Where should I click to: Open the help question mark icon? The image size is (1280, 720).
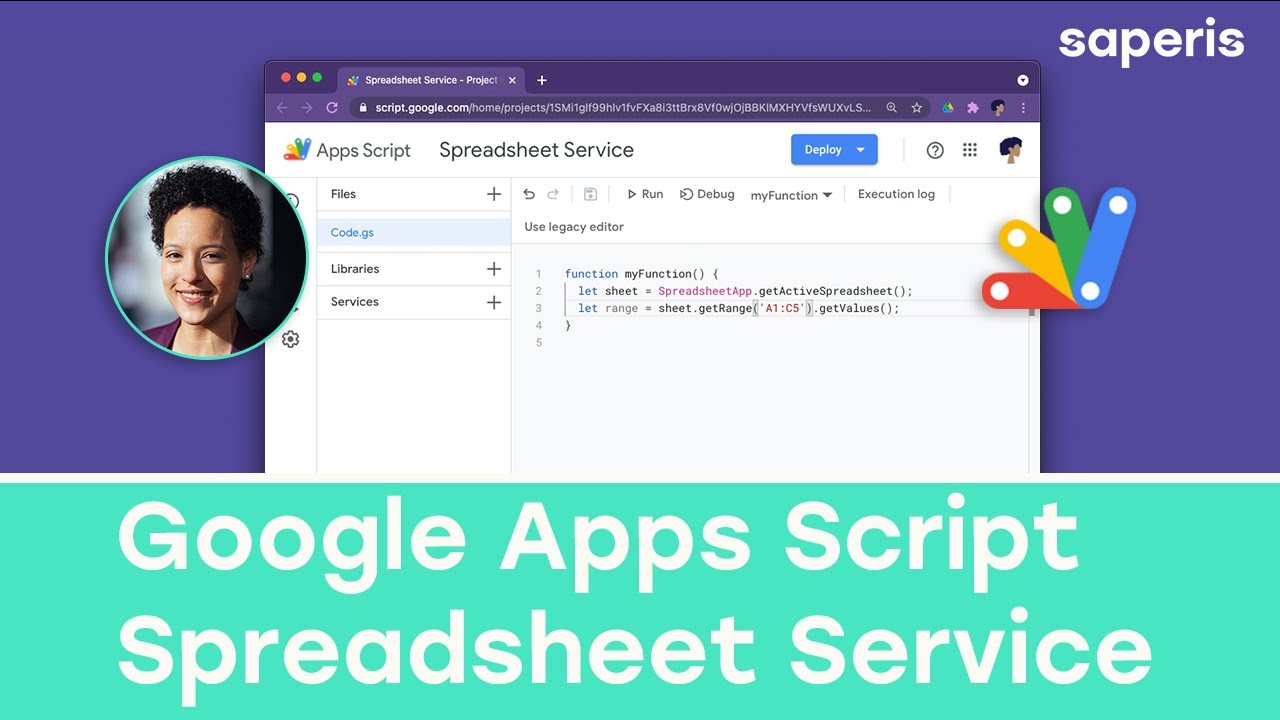tap(935, 150)
